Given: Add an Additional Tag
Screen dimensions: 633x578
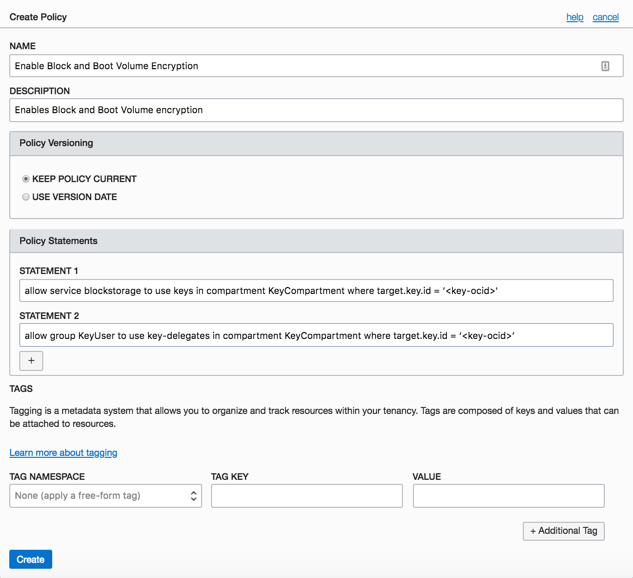Looking at the screenshot, I should 563,531.
